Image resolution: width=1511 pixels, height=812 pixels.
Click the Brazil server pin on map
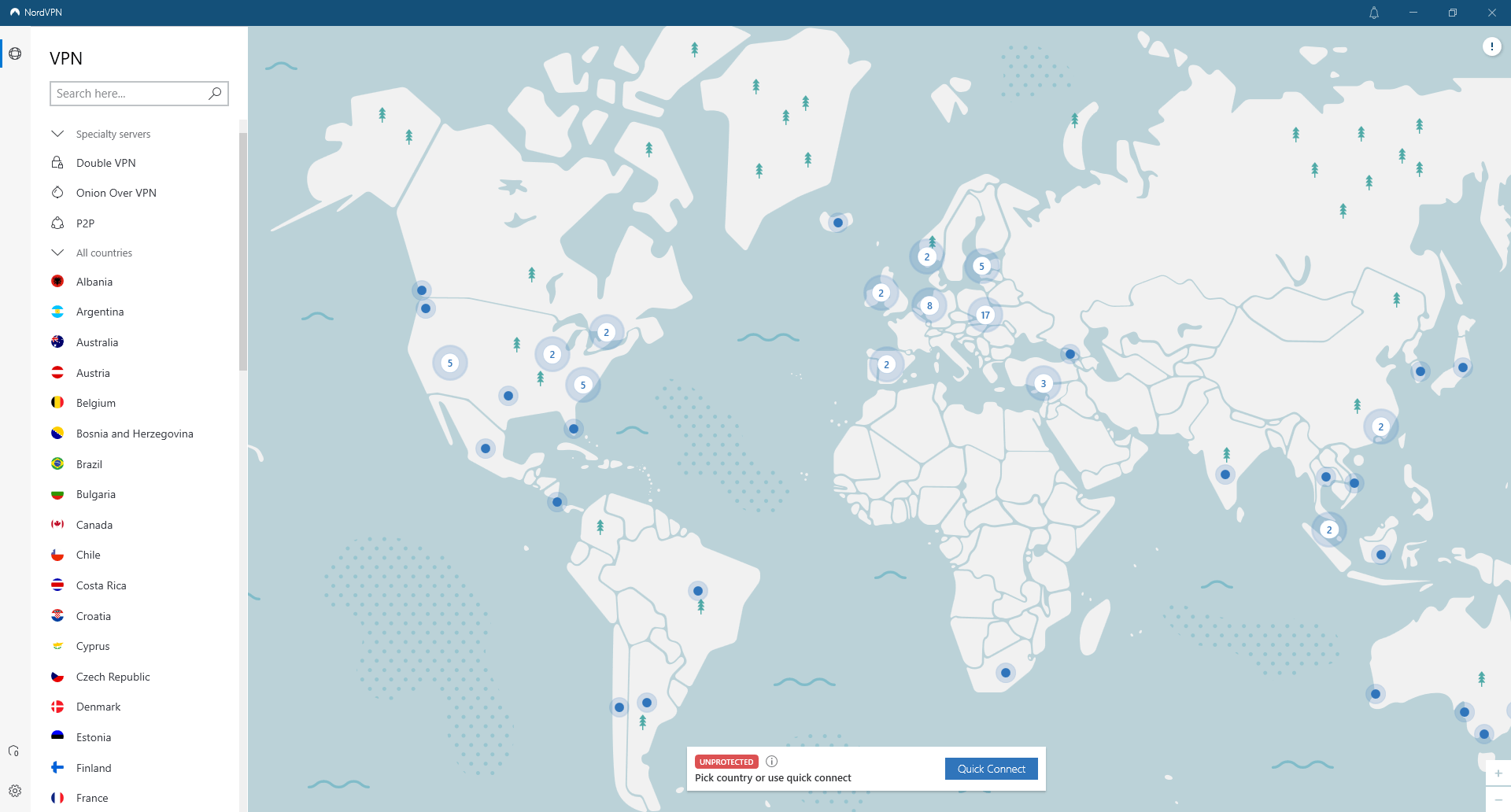coord(698,591)
